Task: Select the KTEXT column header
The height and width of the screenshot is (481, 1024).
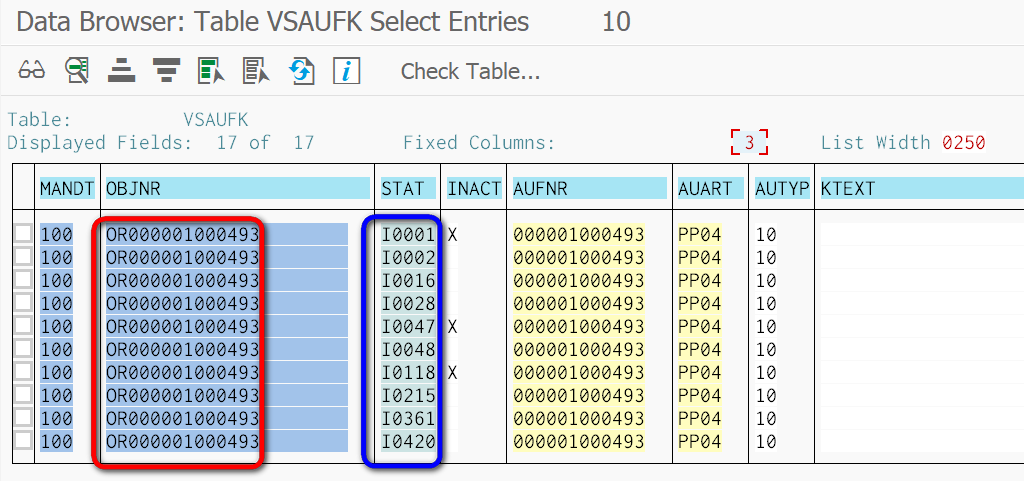Action: pos(921,189)
